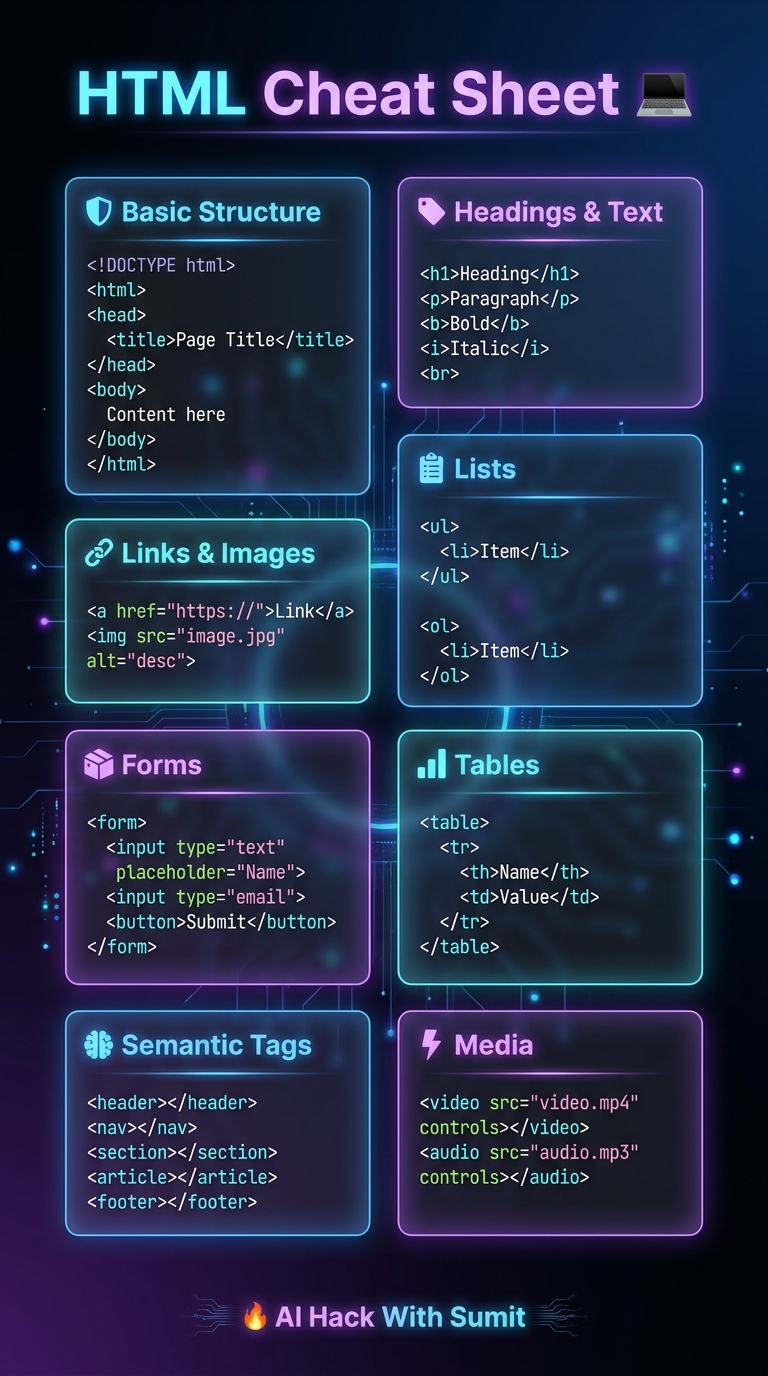768x1376 pixels.
Task: Click the shield icon beside Basic Structure
Action: click(98, 212)
